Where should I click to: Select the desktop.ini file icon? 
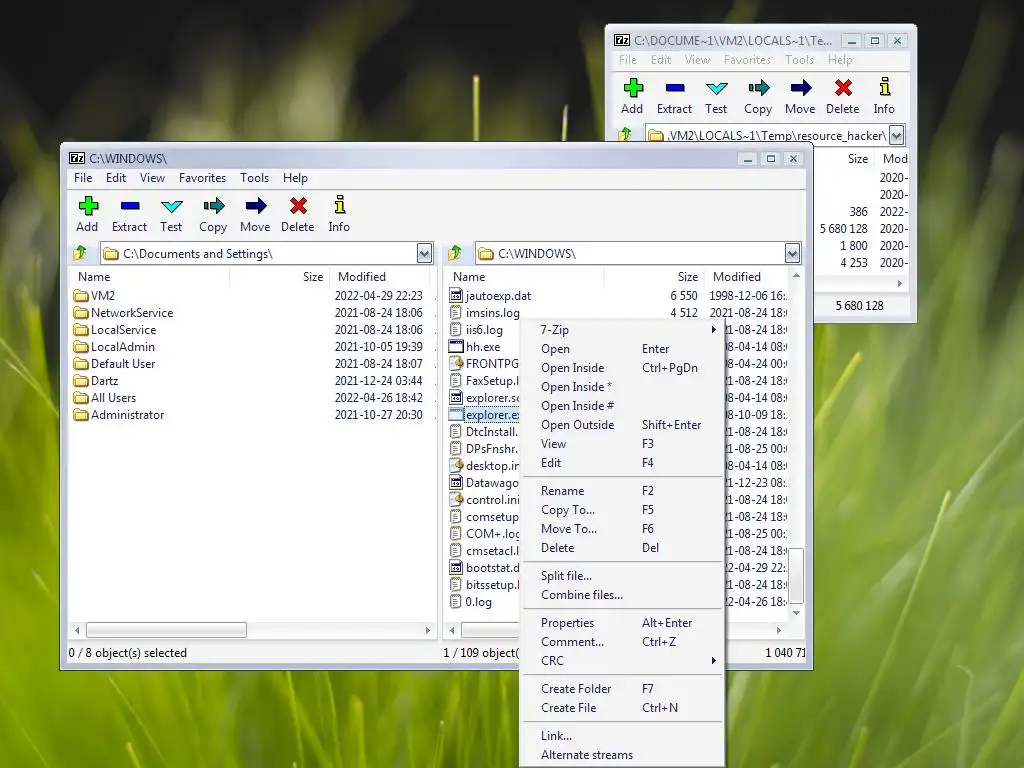pyautogui.click(x=456, y=466)
